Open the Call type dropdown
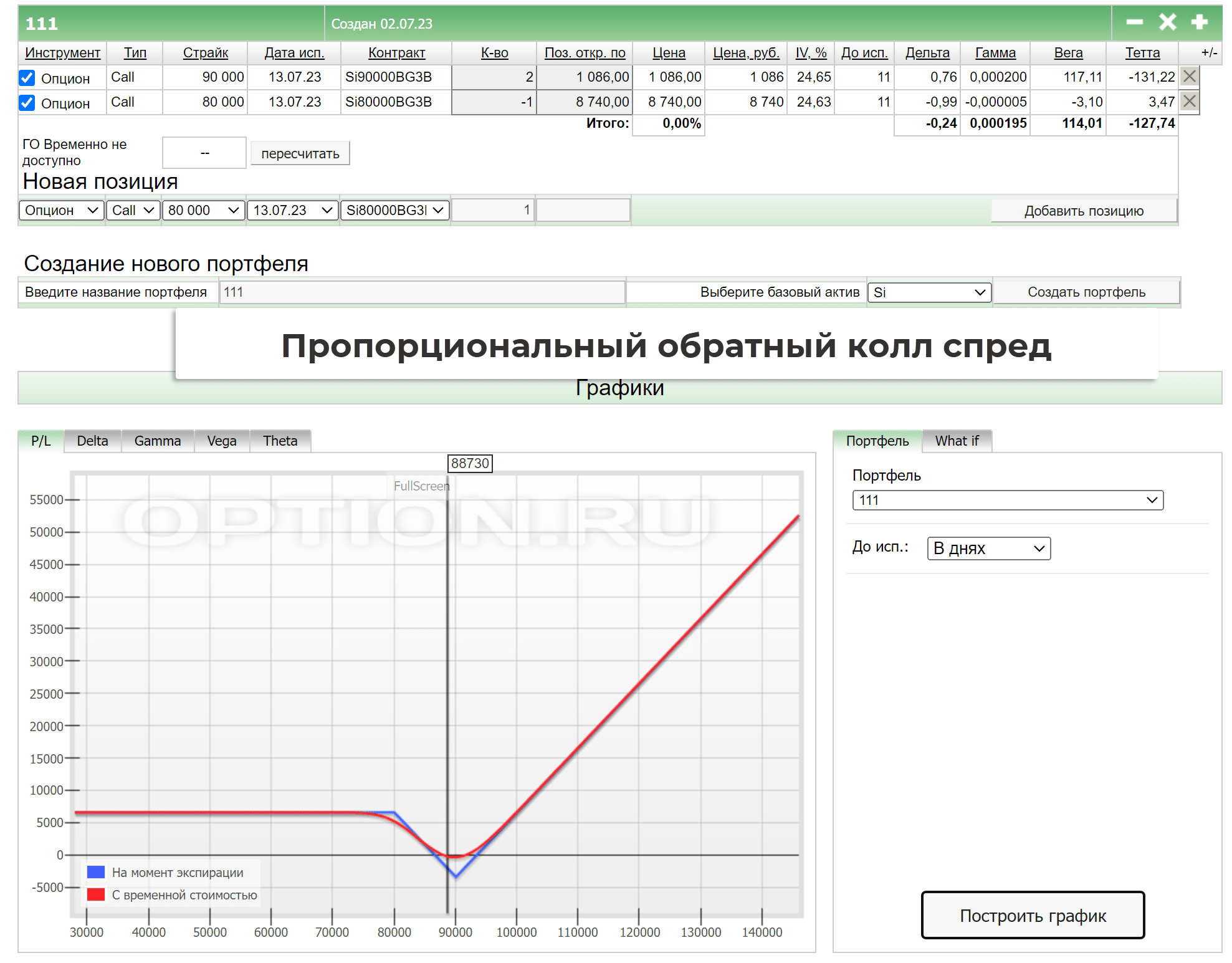The width and height of the screenshot is (1232, 963). click(x=133, y=210)
